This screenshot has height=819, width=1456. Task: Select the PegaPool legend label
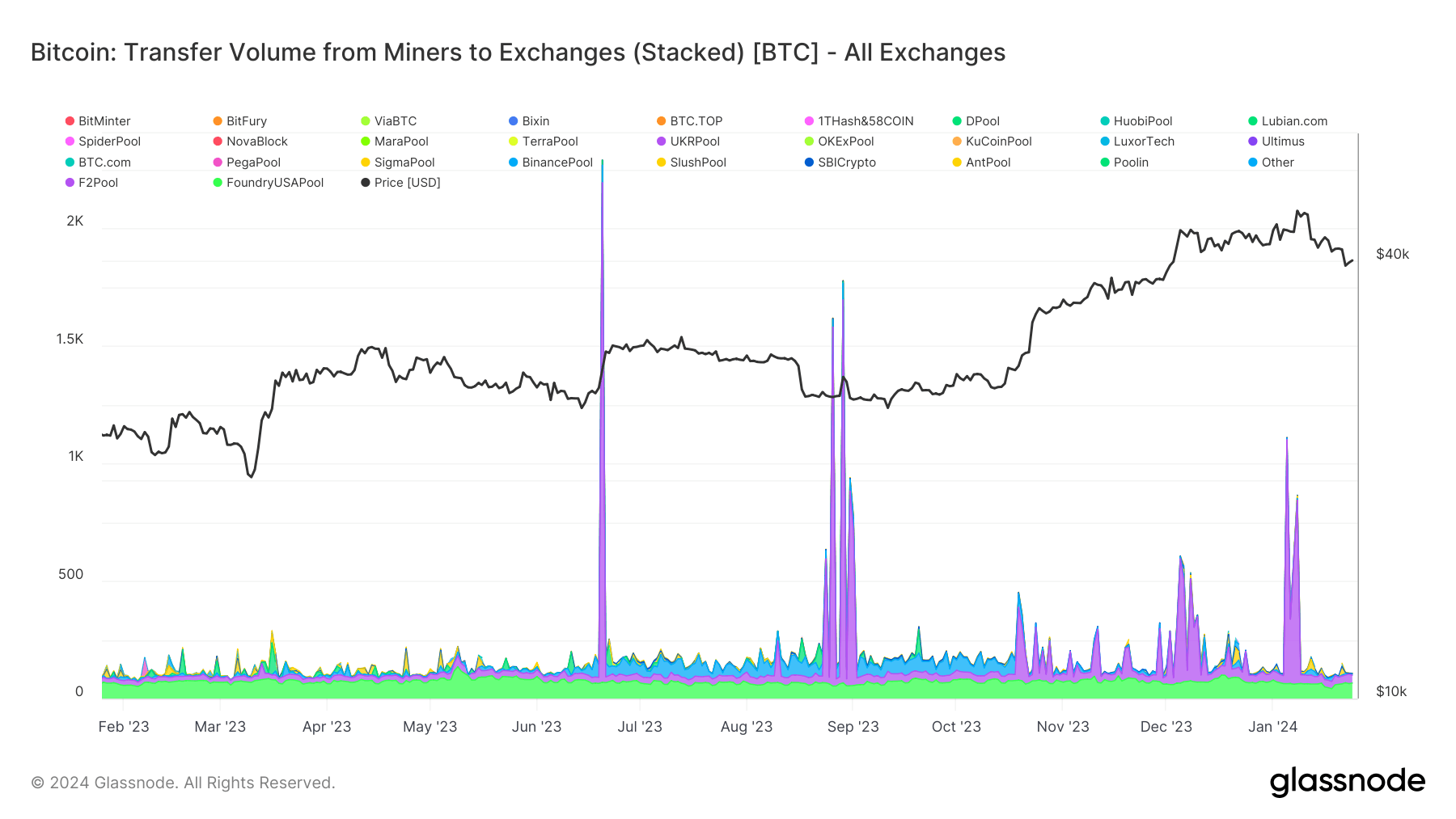(x=253, y=163)
